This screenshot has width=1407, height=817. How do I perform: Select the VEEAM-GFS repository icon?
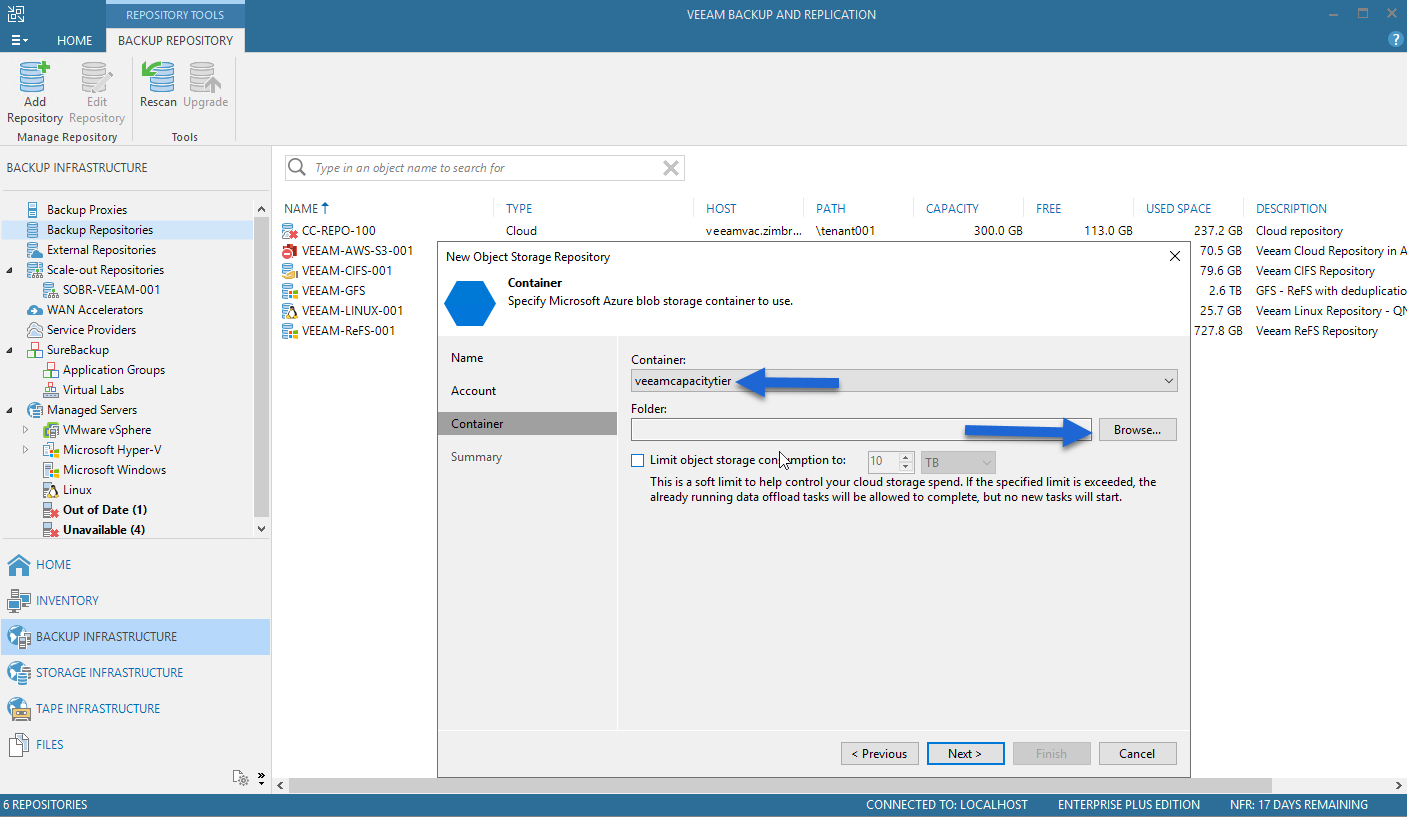291,291
